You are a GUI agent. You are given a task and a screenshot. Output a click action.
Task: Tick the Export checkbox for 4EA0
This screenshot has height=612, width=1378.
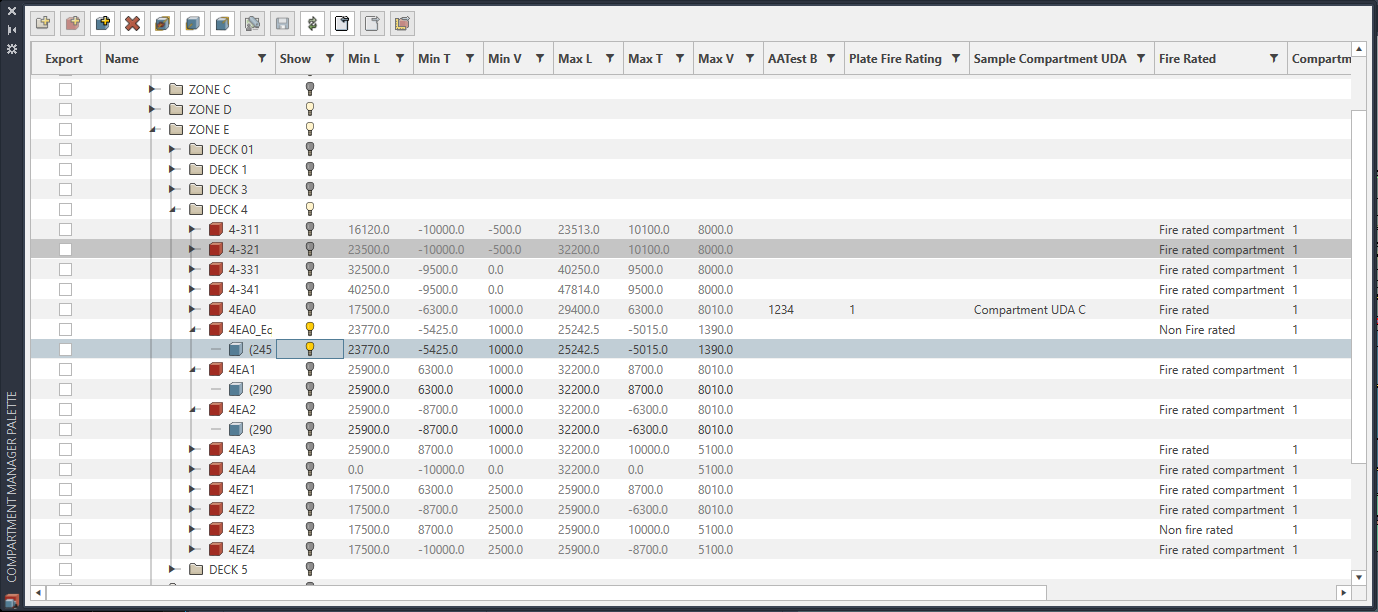(x=65, y=309)
